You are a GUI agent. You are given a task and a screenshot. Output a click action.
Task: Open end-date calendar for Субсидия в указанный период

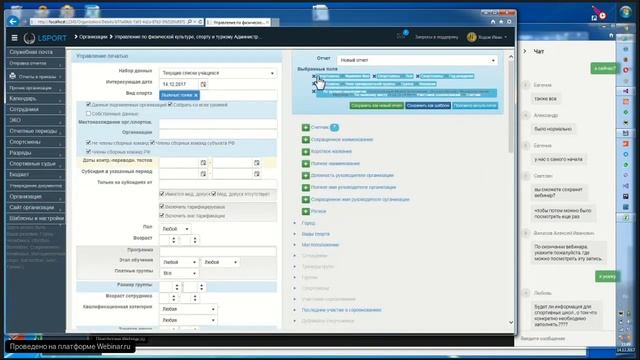point(257,173)
